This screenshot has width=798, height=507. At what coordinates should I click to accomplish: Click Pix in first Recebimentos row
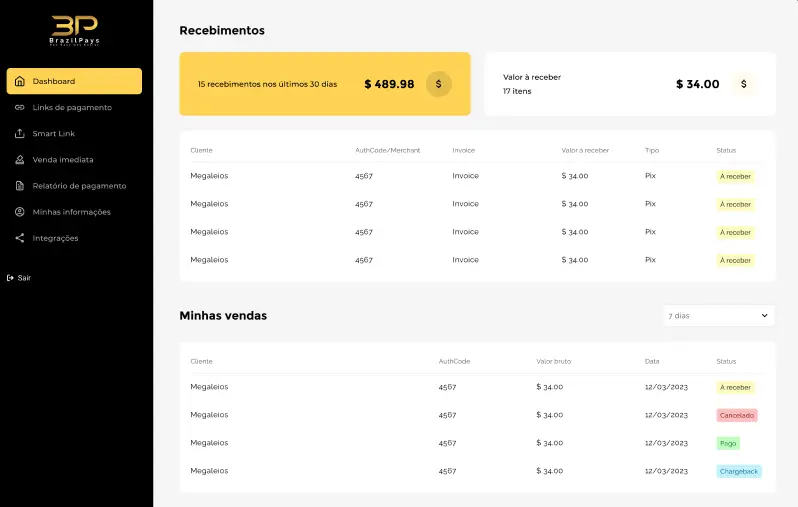[x=650, y=176]
